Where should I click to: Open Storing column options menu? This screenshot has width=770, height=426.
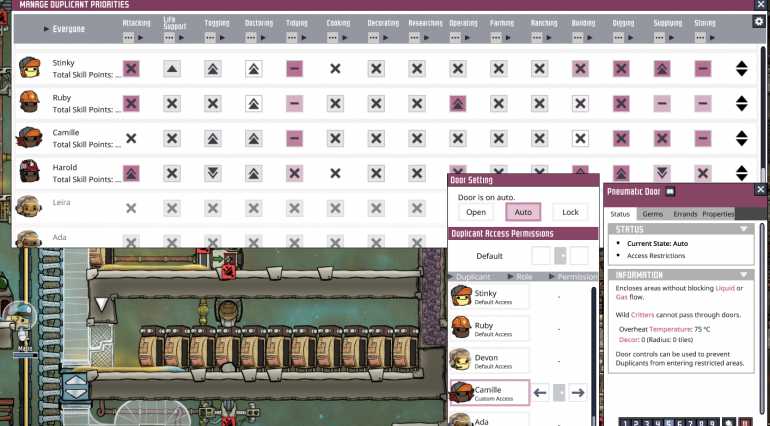click(700, 38)
